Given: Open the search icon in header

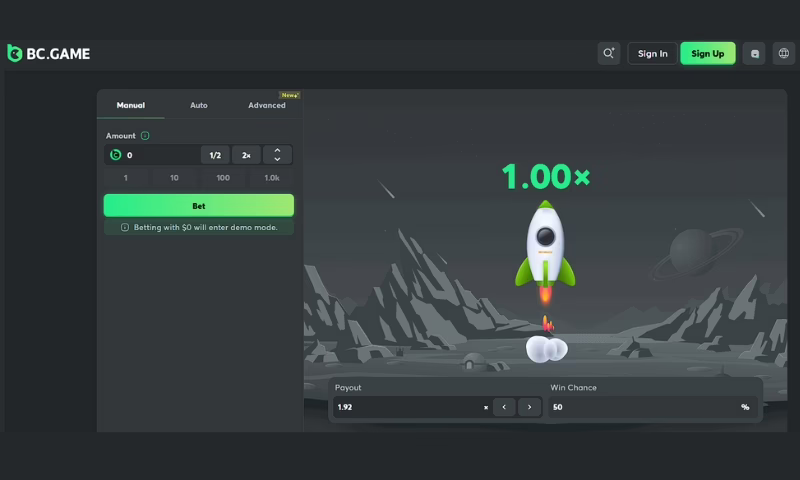Looking at the screenshot, I should pyautogui.click(x=609, y=54).
